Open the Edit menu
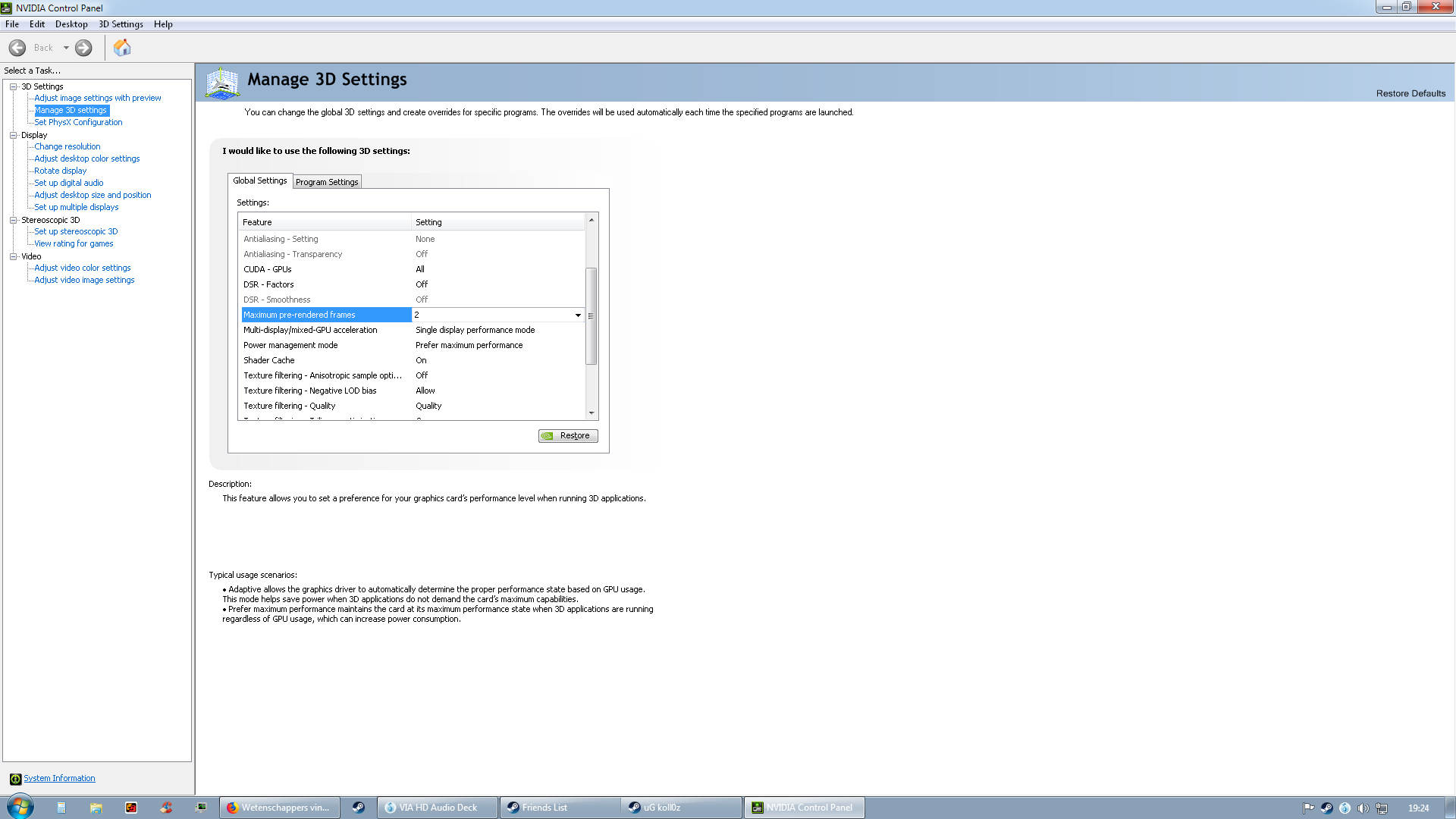This screenshot has width=1456, height=819. (x=37, y=24)
